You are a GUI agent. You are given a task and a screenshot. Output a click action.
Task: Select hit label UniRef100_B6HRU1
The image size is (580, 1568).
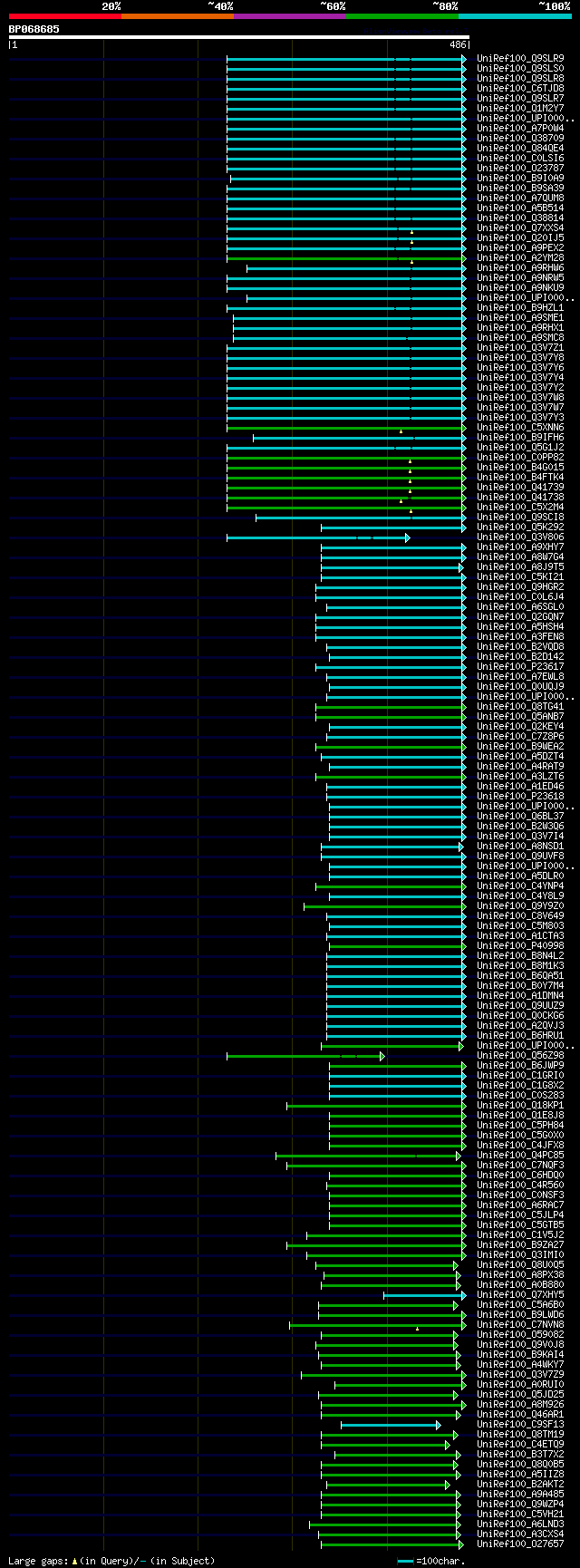tap(520, 1036)
